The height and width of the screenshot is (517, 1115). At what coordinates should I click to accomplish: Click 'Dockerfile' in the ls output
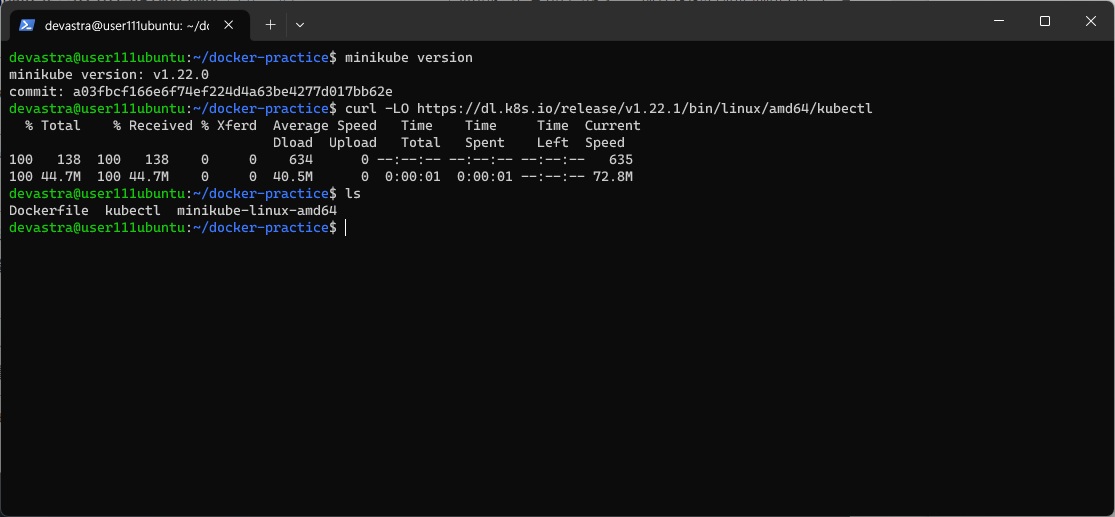pyautogui.click(x=48, y=211)
